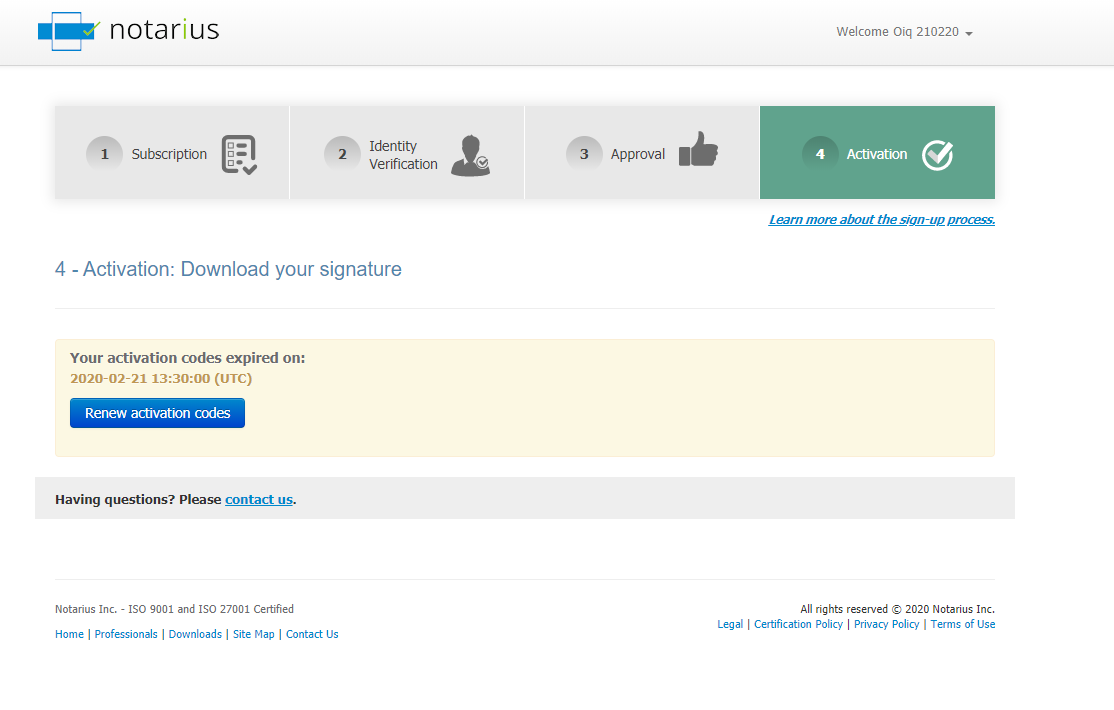Viewport: 1114px width, 710px height.
Task: Open the Site Map footer link
Action: coord(253,634)
